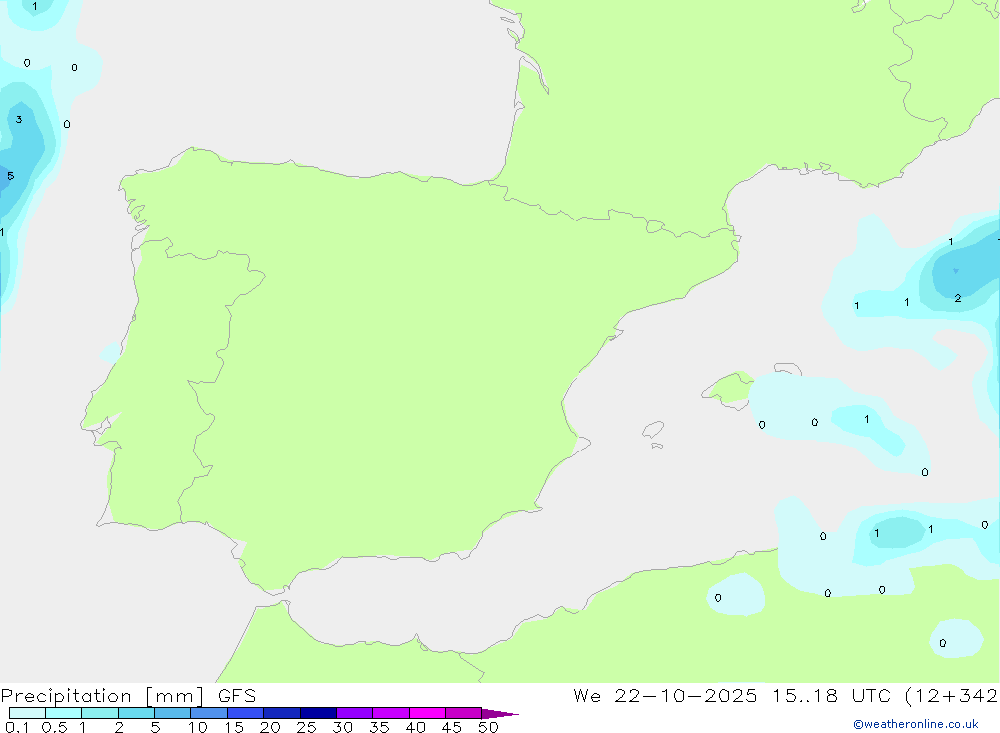Image resolution: width=1000 pixels, height=733 pixels.
Task: Select the 5–10 mm legend color swatch
Action: [x=172, y=713]
